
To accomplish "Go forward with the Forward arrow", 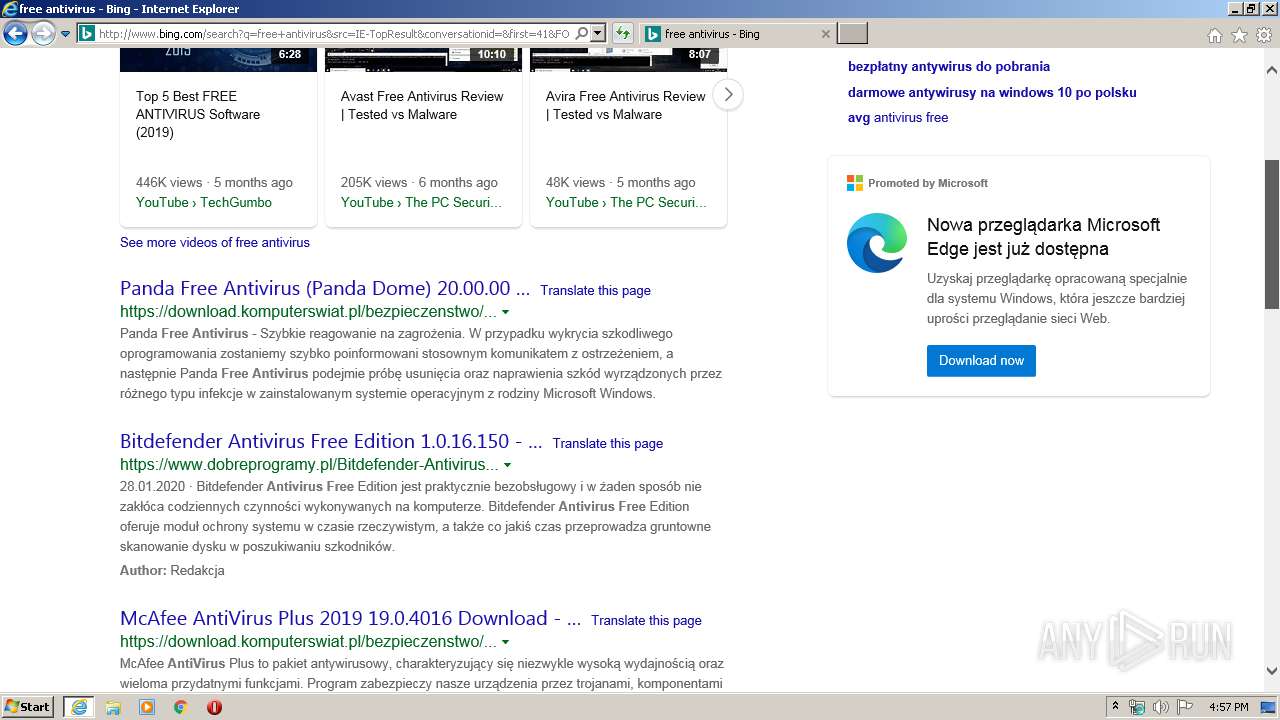I will 43,34.
